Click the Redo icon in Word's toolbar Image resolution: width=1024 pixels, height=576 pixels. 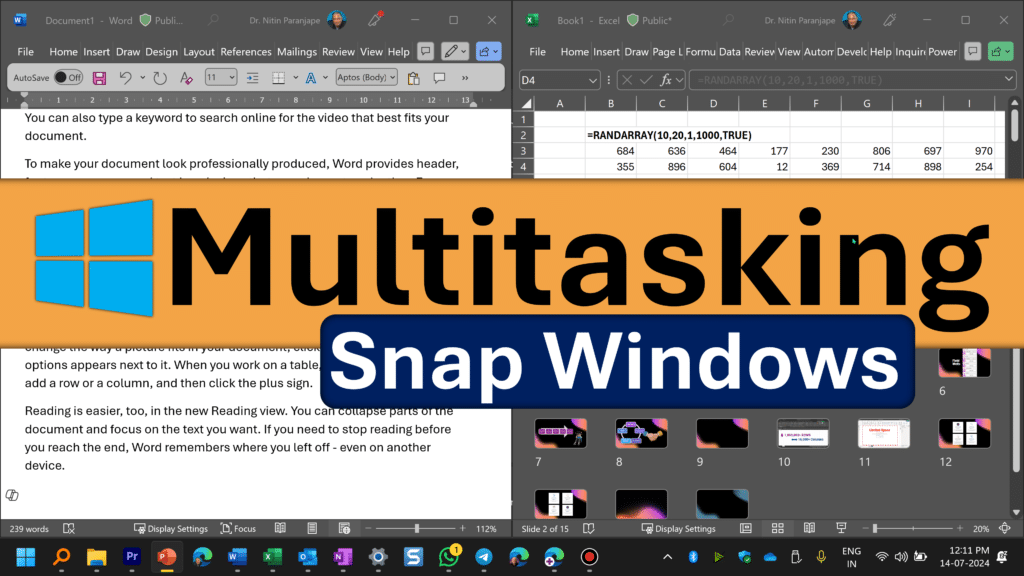click(159, 77)
